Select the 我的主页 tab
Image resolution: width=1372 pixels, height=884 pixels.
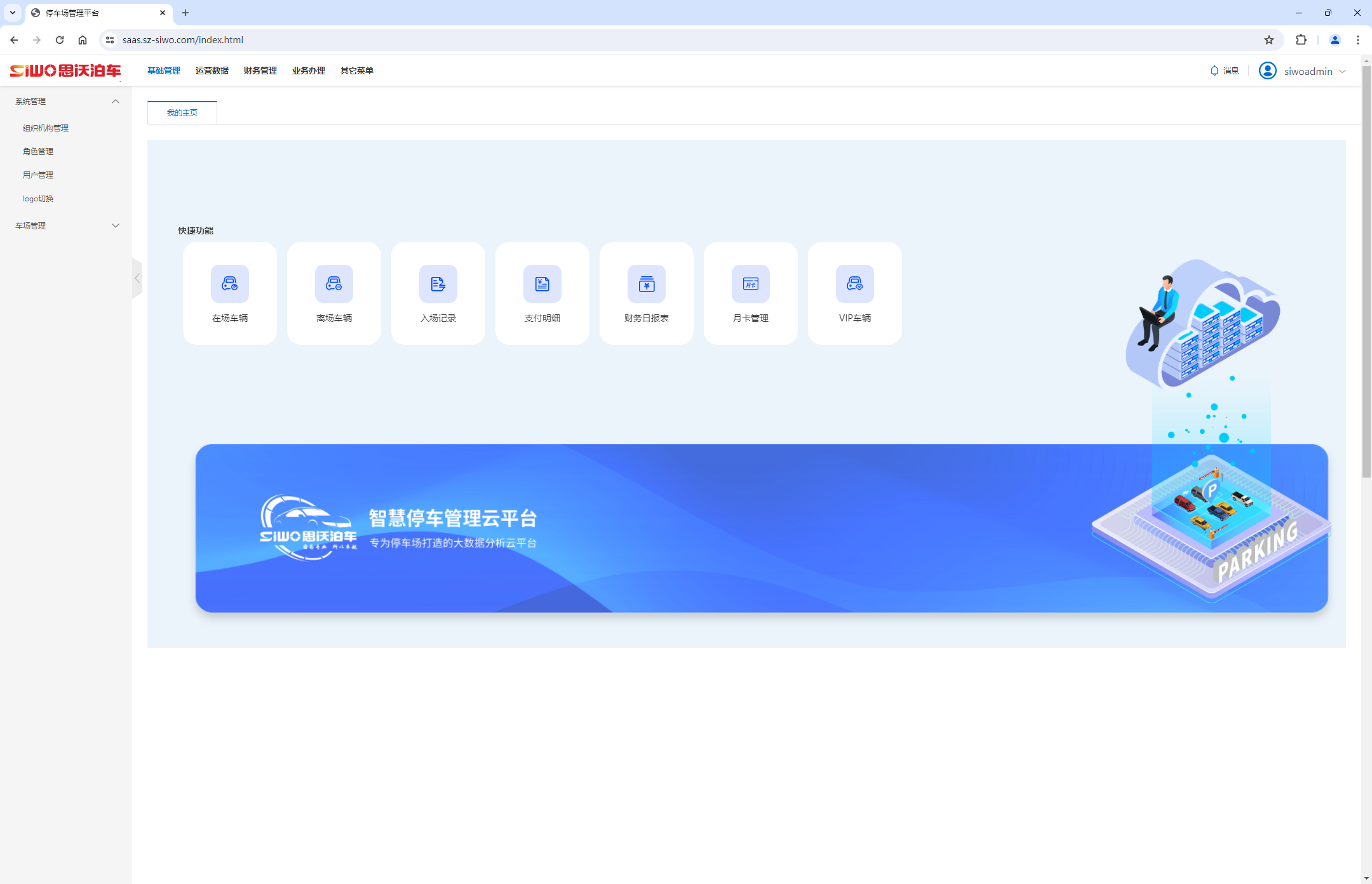(182, 112)
